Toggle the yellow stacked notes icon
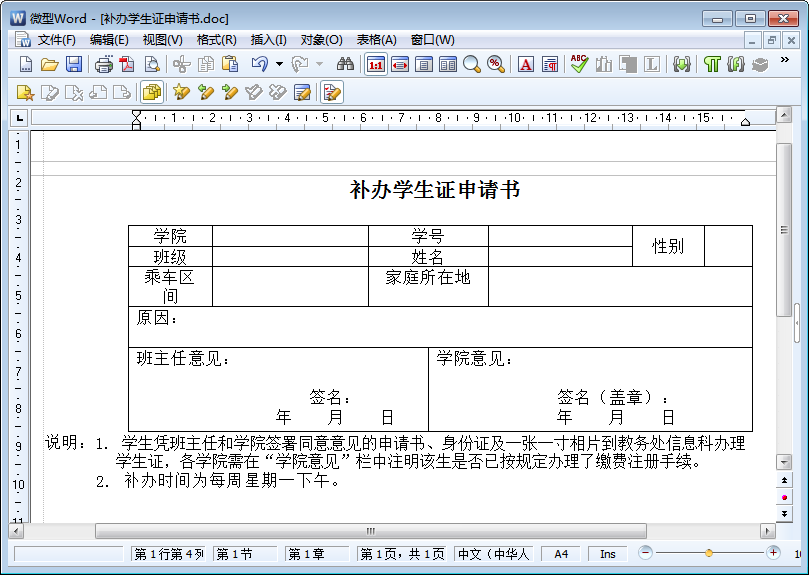 152,93
